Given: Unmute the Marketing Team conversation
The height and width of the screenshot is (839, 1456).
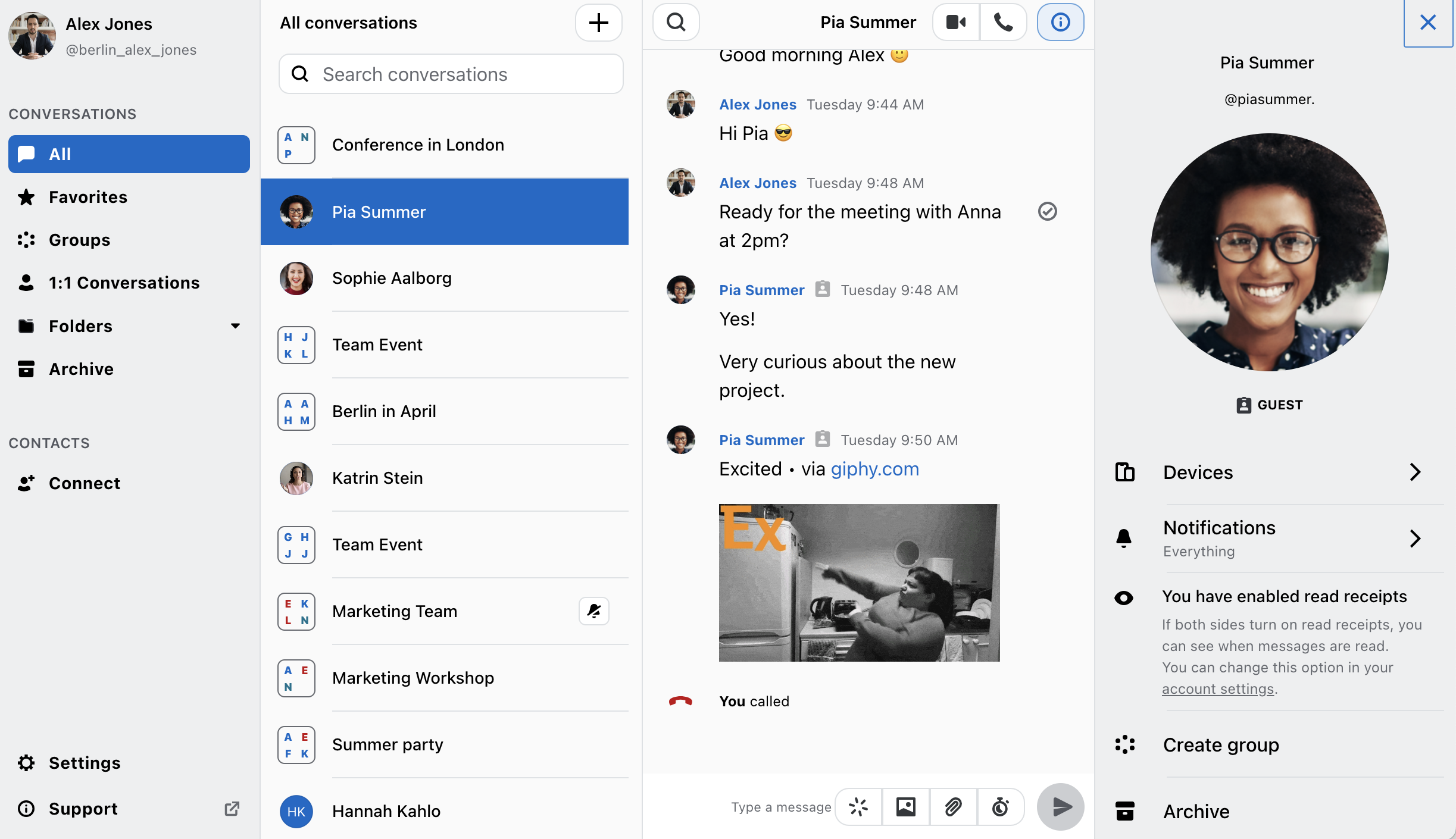Looking at the screenshot, I should click(x=594, y=611).
